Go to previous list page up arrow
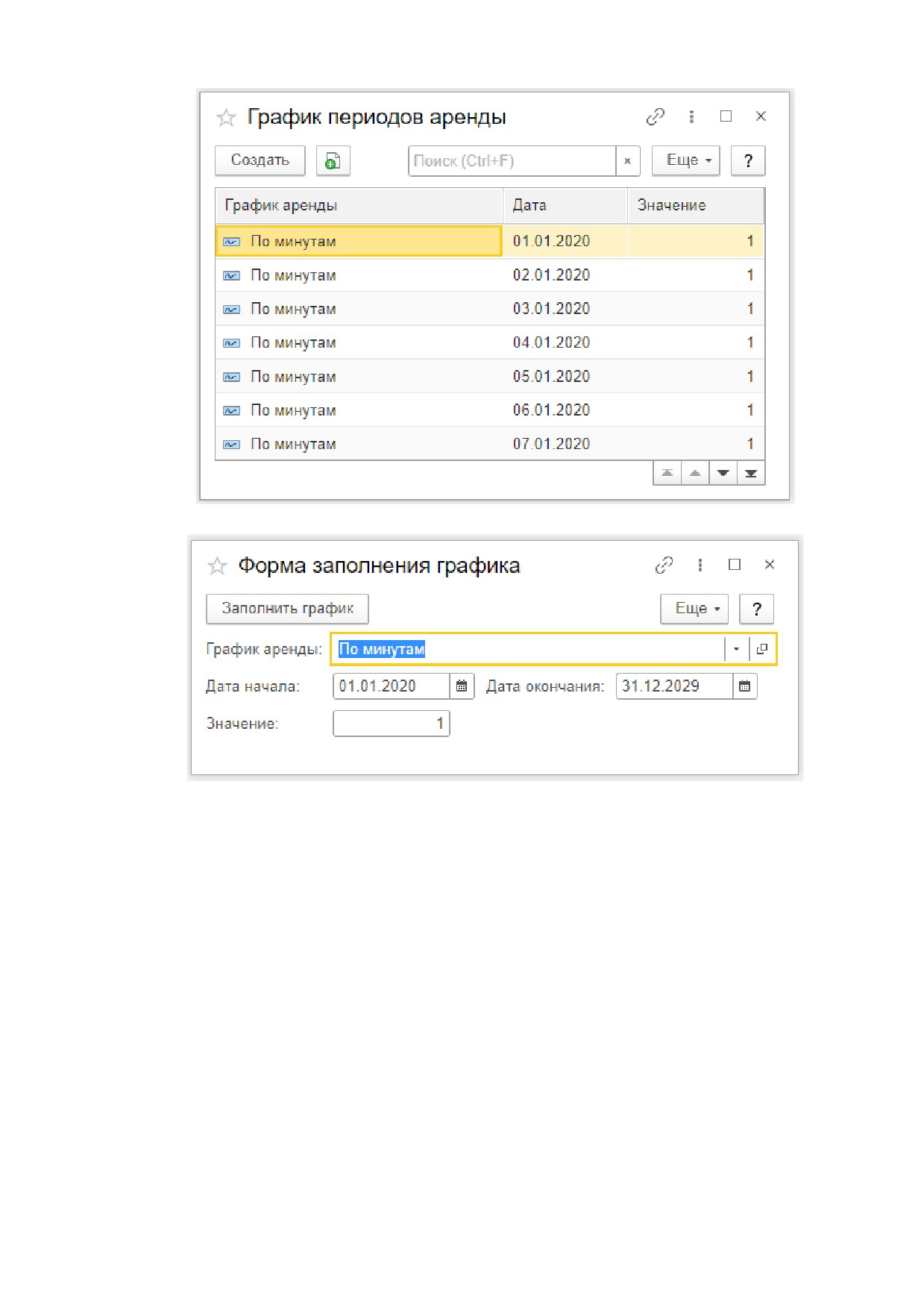The width and height of the screenshot is (924, 1307). tap(695, 473)
